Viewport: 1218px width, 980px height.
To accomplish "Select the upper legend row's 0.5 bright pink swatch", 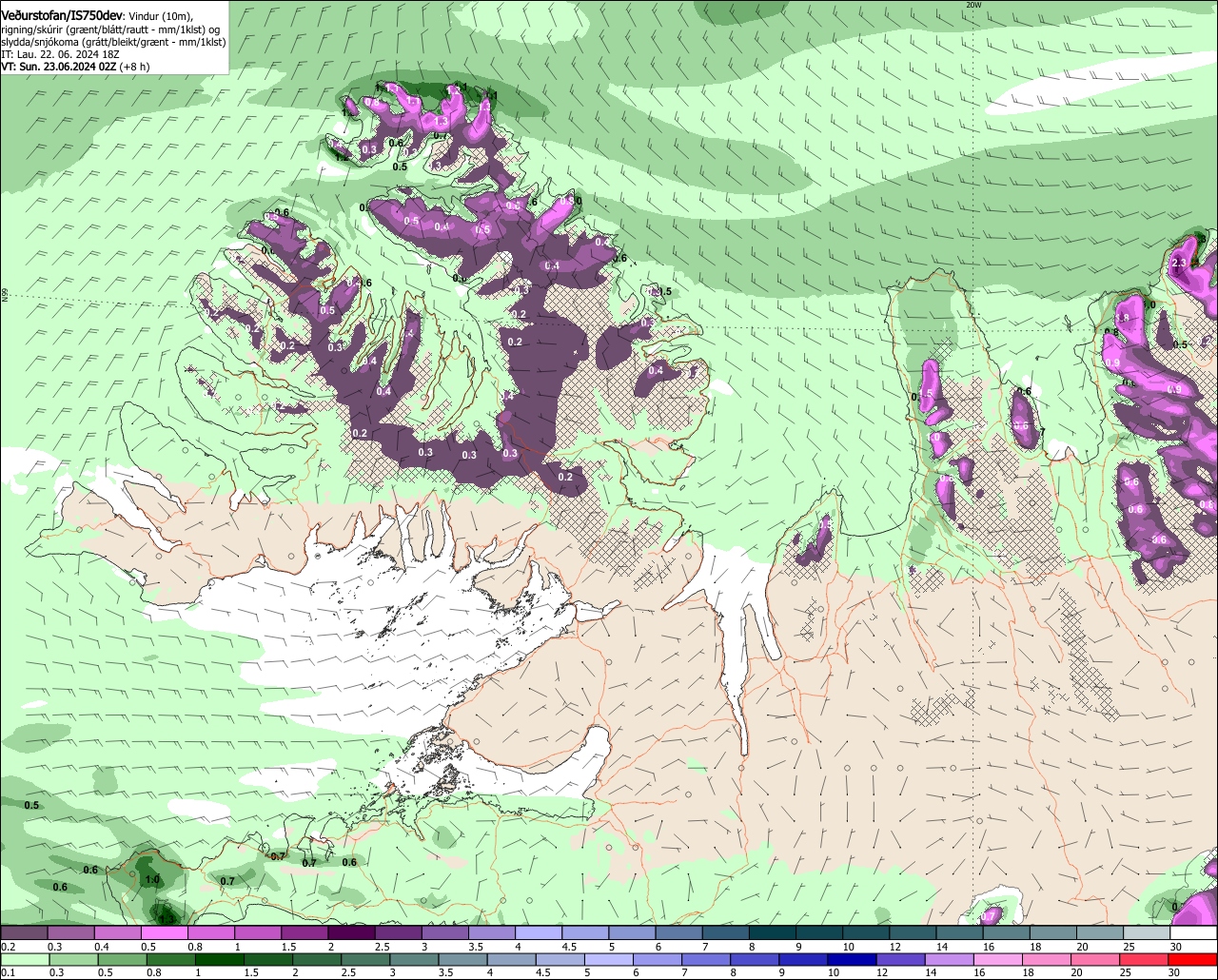I will click(x=165, y=932).
